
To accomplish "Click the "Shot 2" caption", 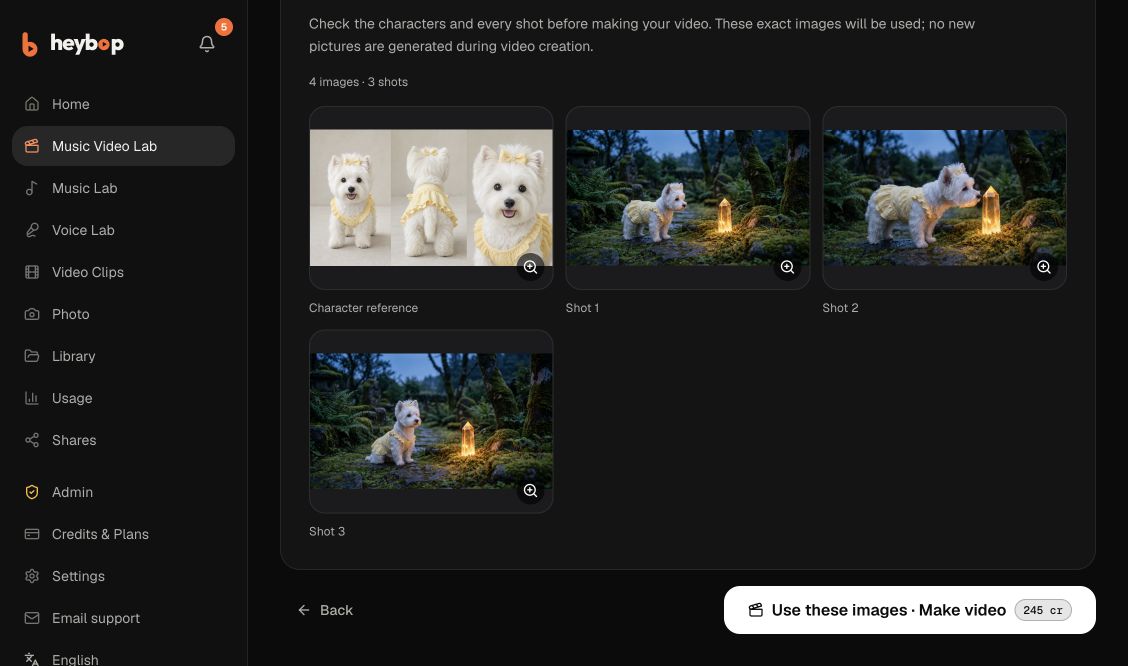I will point(840,308).
